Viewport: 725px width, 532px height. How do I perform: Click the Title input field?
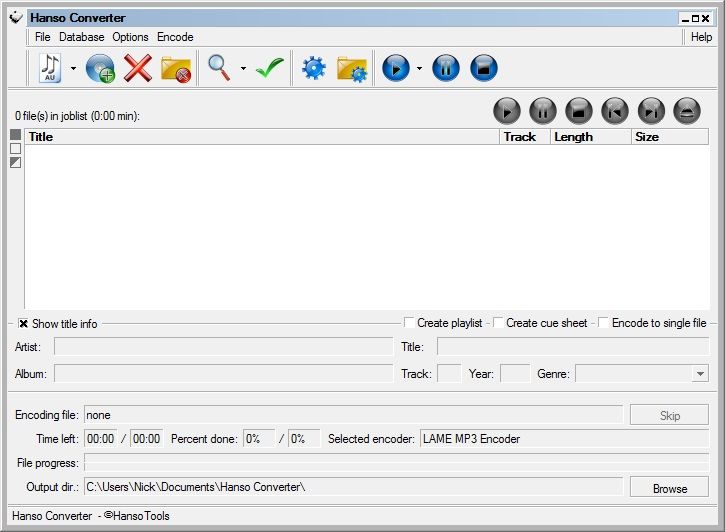[573, 346]
